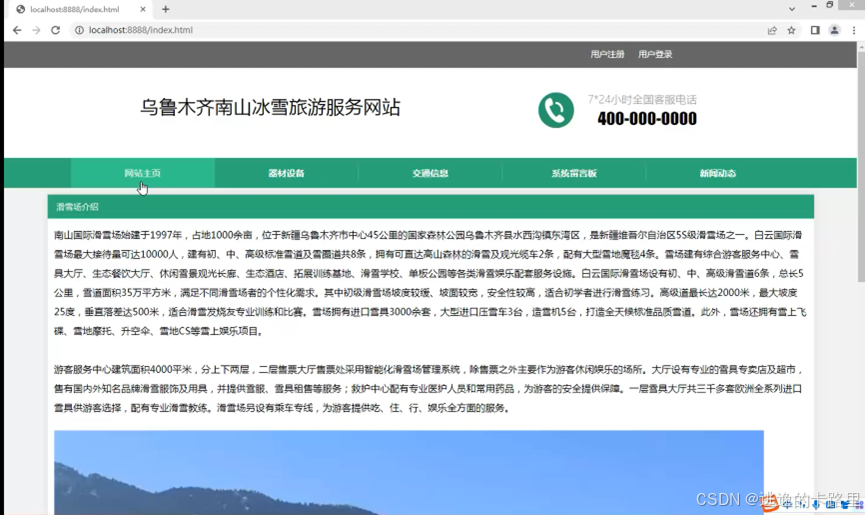Screen dimensions: 865x515
Task: Click the page vertical scrollbar
Action: [x=861, y=165]
